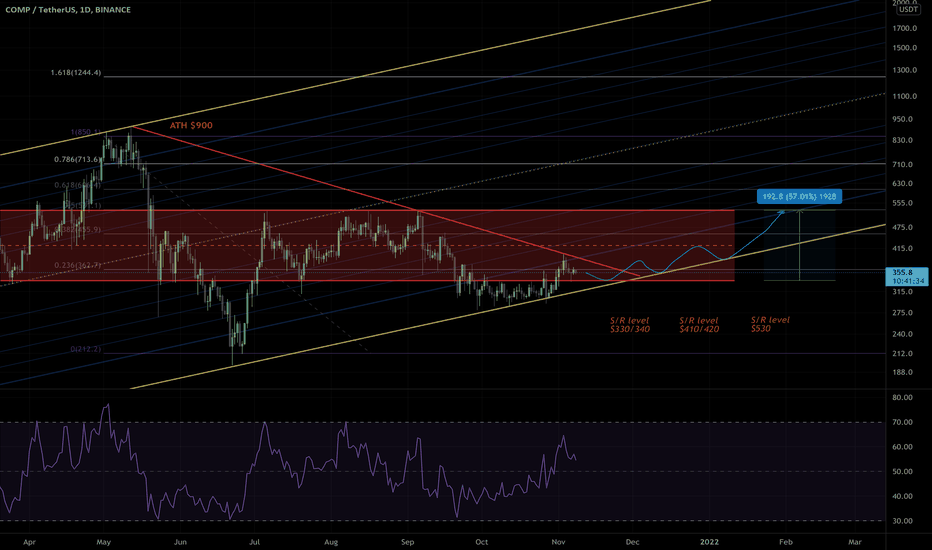Viewport: 932px width, 550px height.
Task: Select the 1(850.1) Fibonacci label
Action: [86, 132]
